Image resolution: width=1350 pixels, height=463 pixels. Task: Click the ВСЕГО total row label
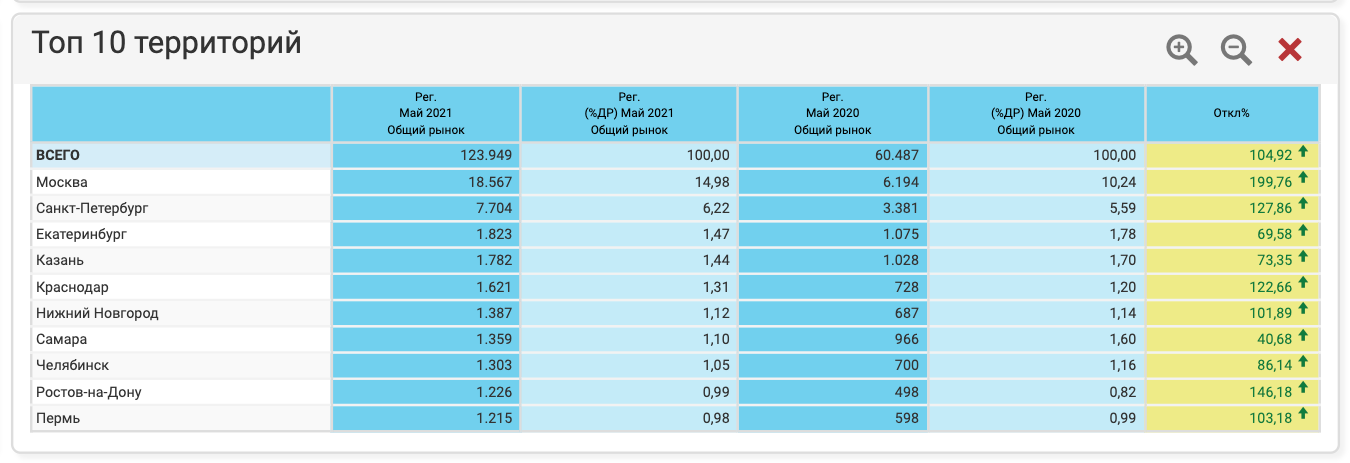(58, 156)
